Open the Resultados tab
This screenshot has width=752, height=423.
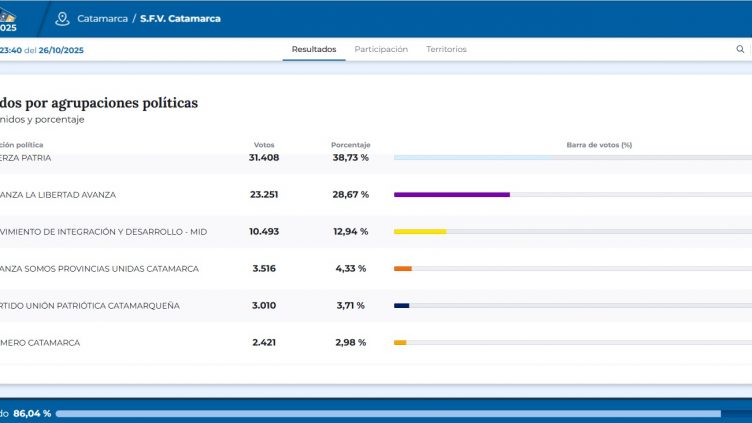pyautogui.click(x=314, y=49)
